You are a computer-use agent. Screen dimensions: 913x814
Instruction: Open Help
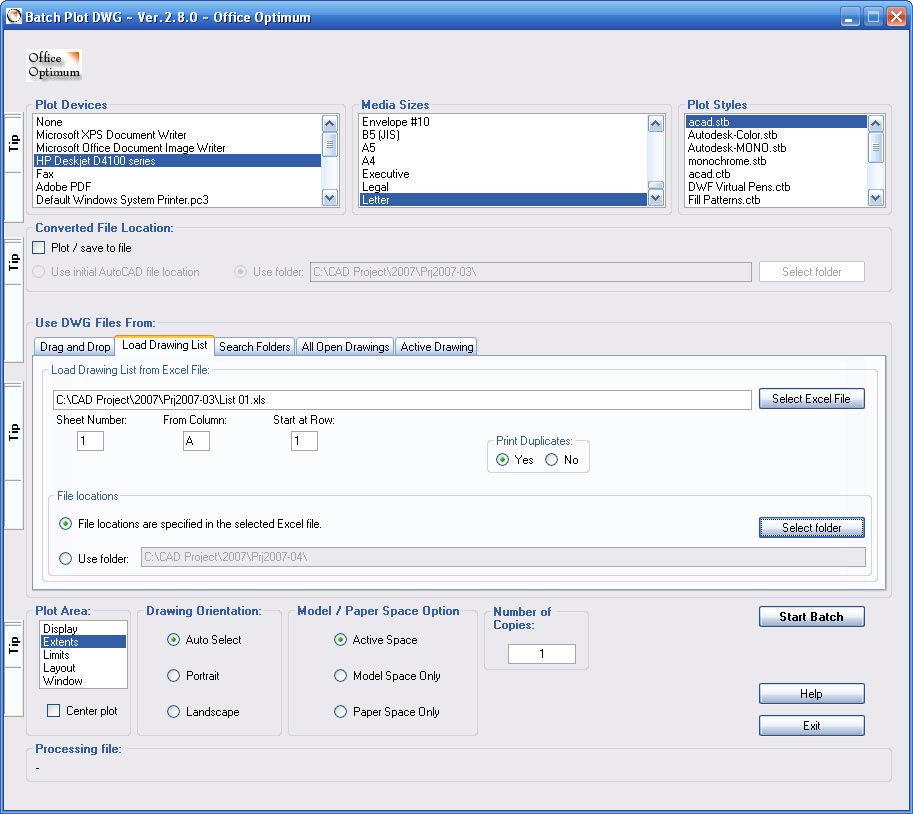click(811, 693)
